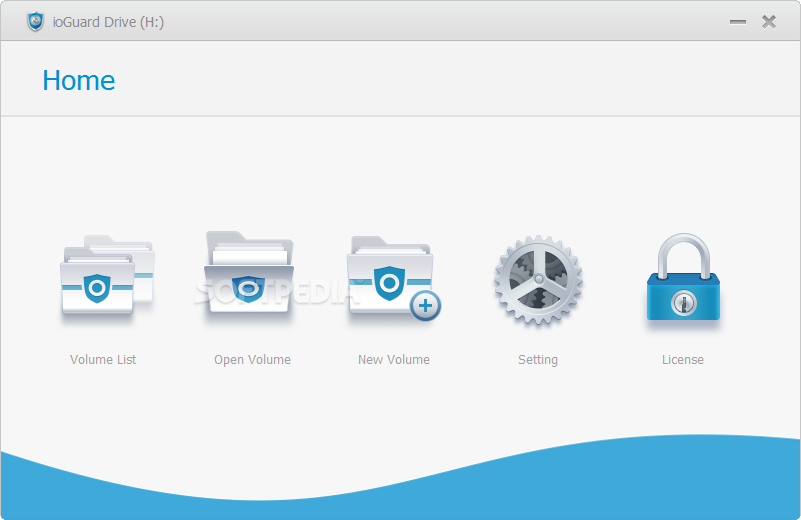Click the "License" label

pos(683,360)
